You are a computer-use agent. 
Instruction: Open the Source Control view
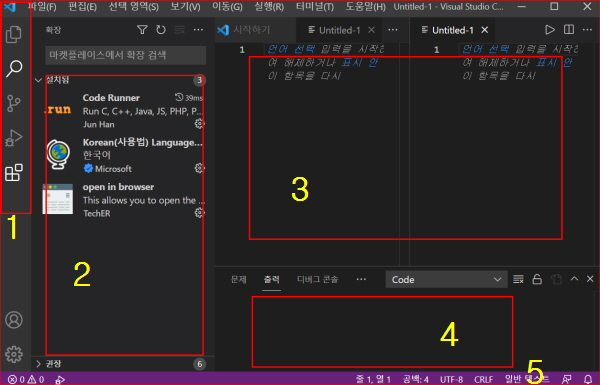14,103
